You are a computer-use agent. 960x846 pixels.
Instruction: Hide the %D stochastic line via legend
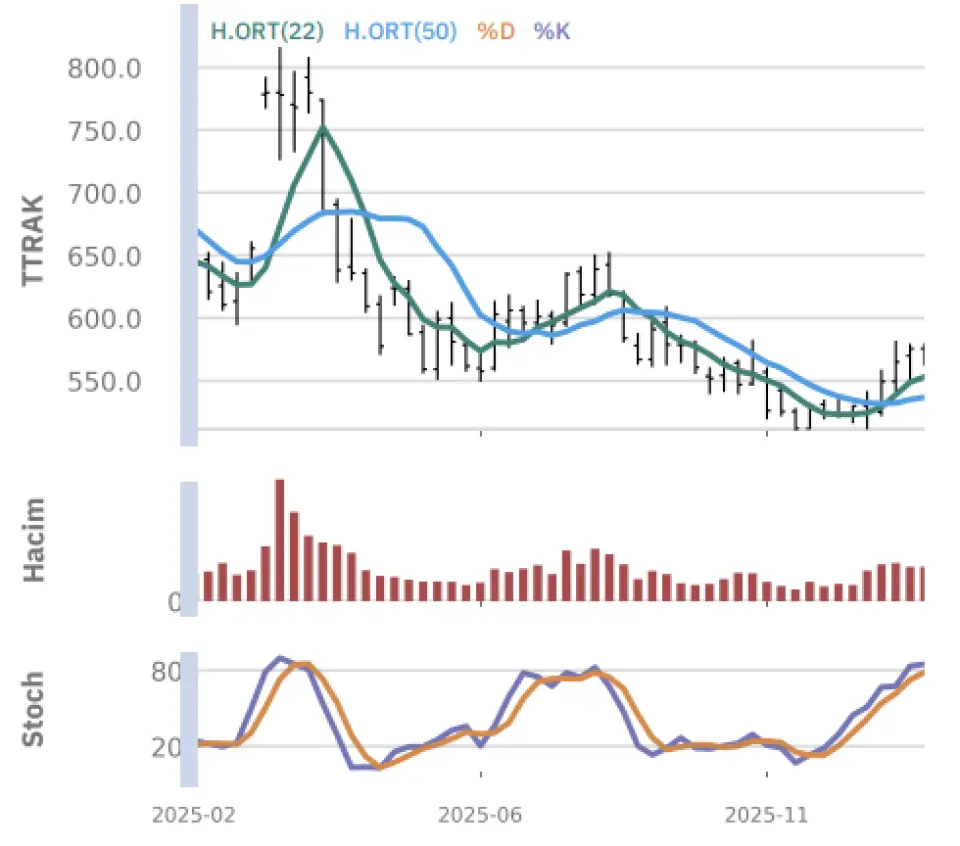[495, 31]
